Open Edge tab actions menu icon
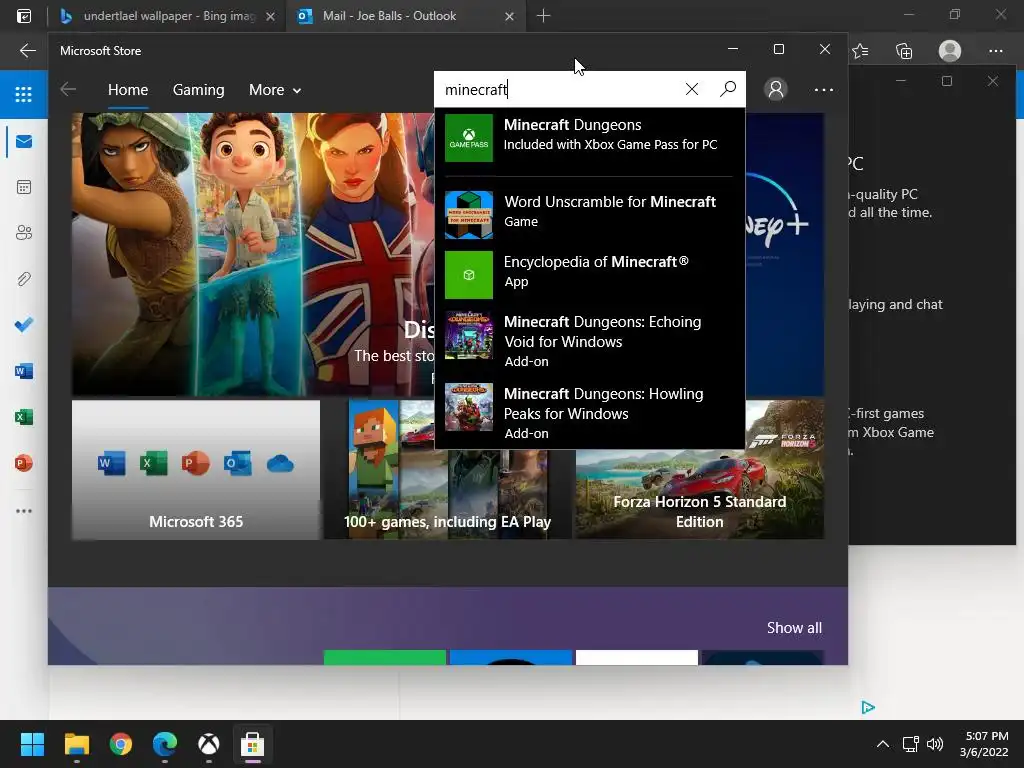 pos(24,16)
